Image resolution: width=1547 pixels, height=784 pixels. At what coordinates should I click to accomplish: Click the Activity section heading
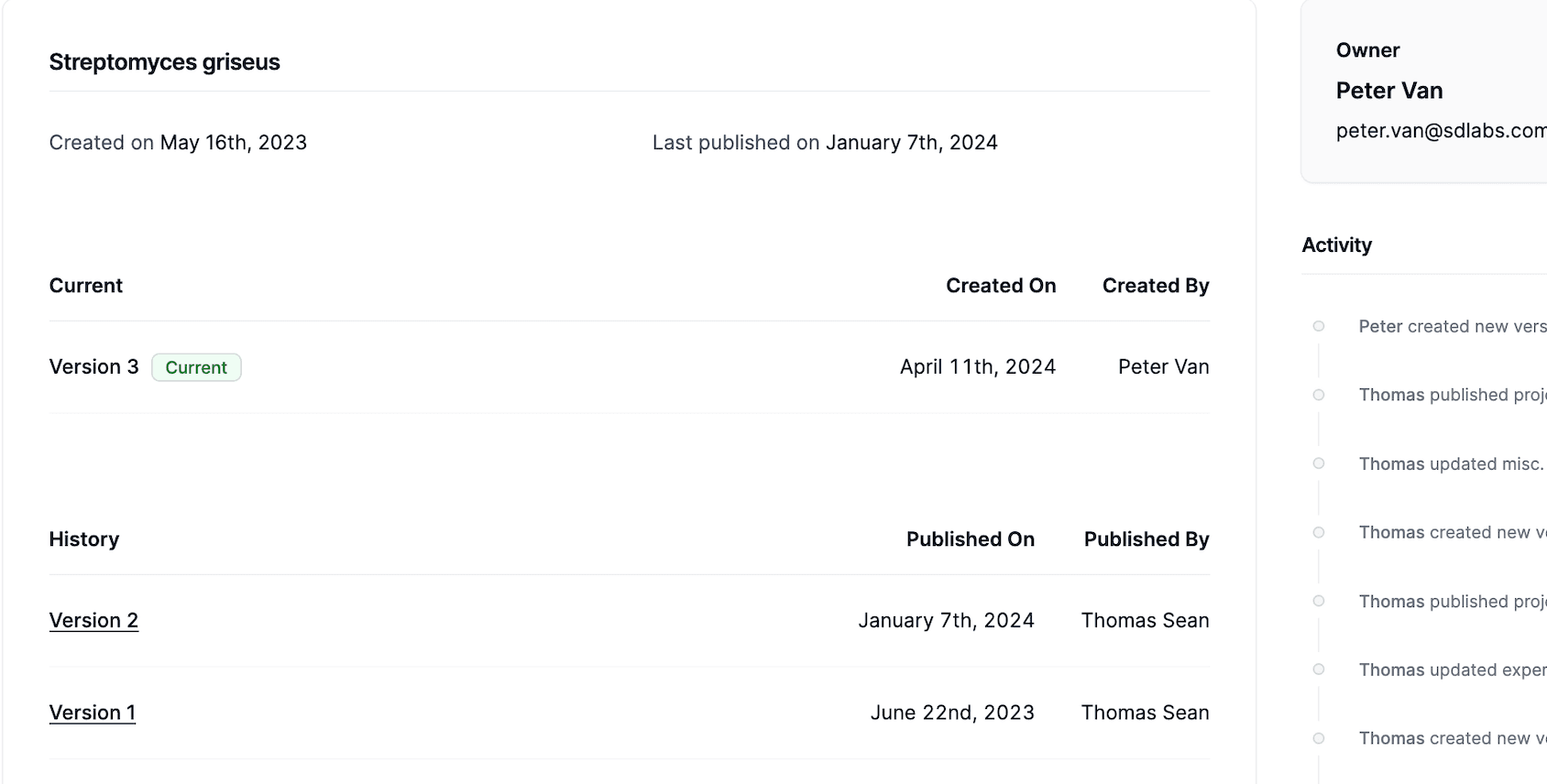coord(1337,245)
